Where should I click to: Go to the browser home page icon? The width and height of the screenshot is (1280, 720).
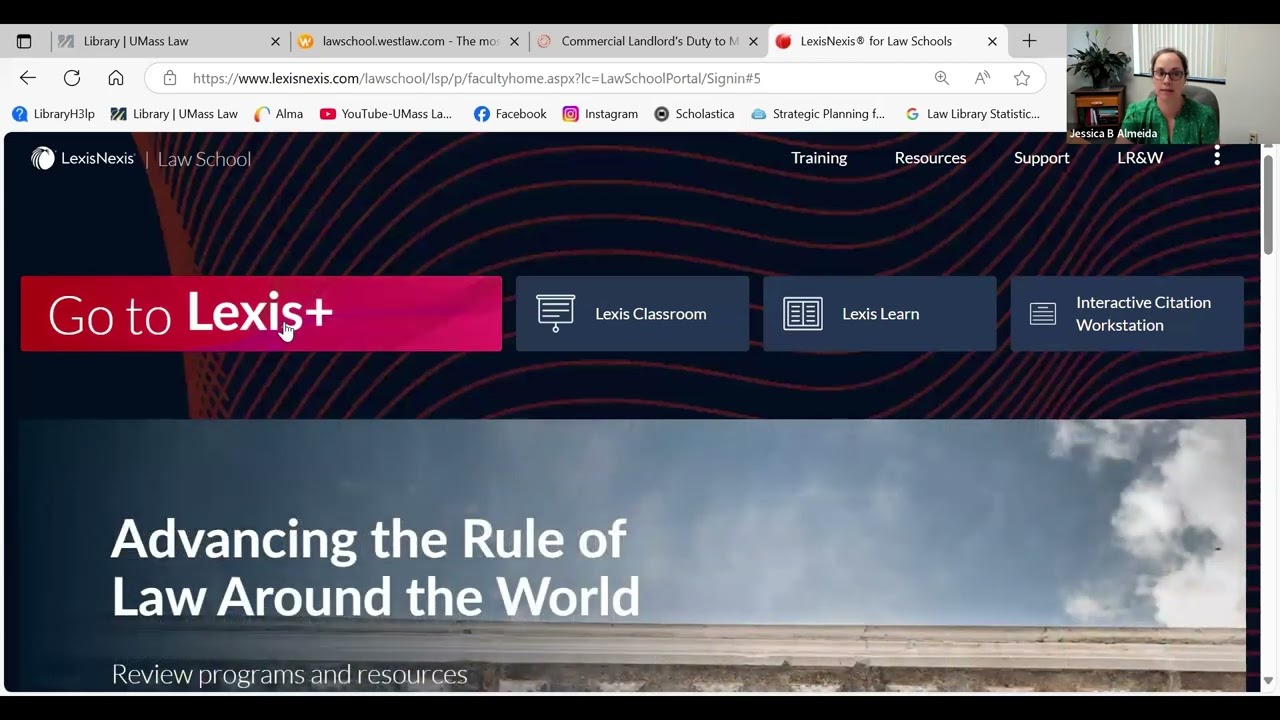click(x=116, y=78)
